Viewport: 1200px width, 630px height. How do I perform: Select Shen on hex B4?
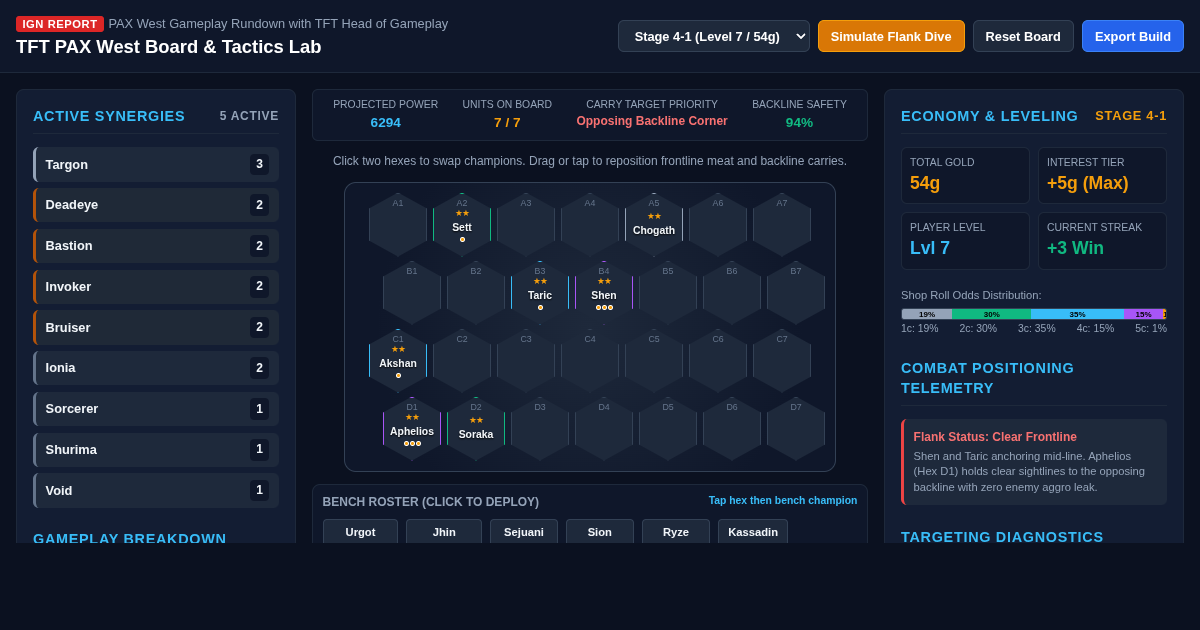604,293
